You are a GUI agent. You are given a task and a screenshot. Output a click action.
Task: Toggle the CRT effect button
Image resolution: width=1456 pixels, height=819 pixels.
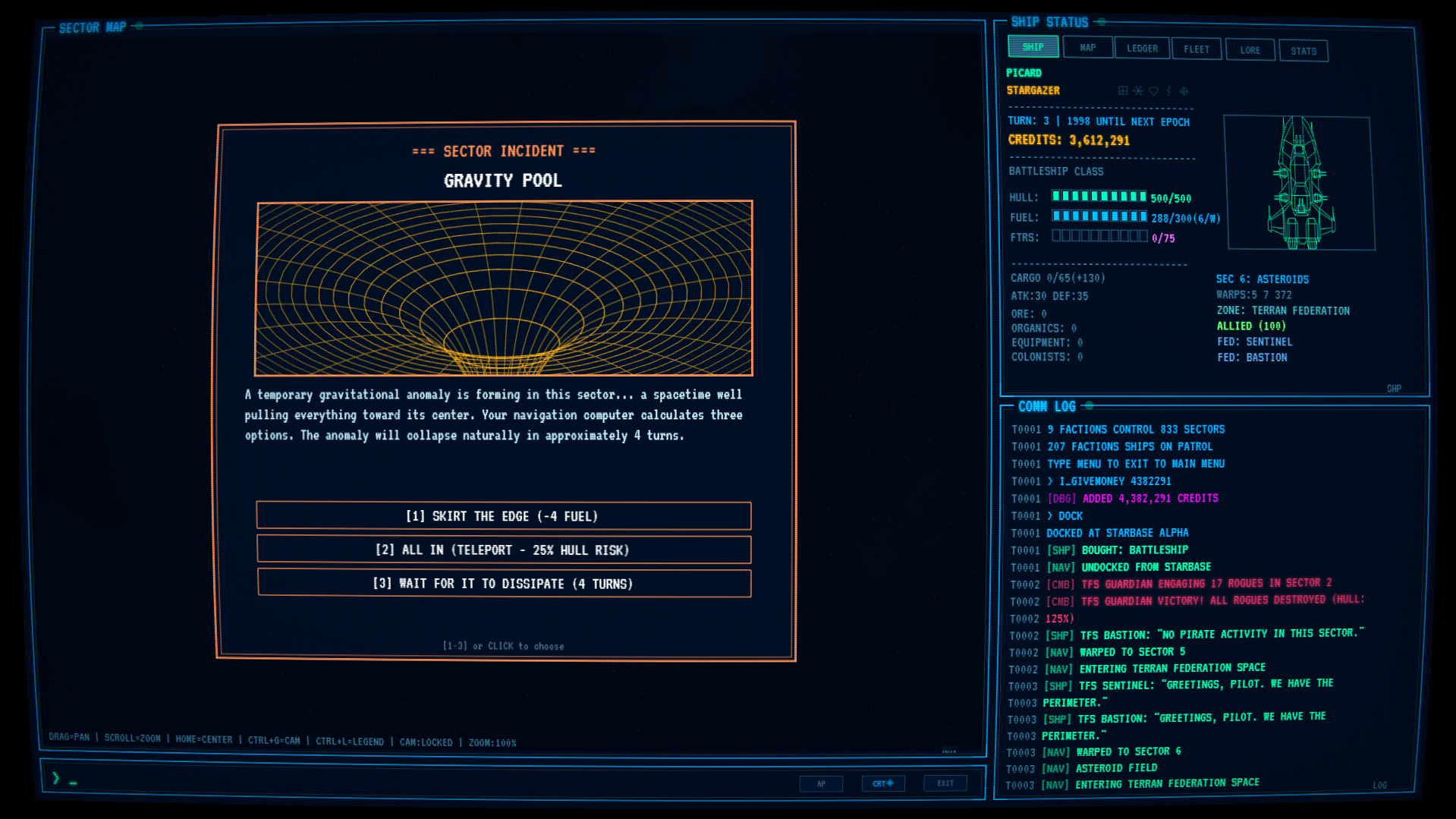click(882, 783)
